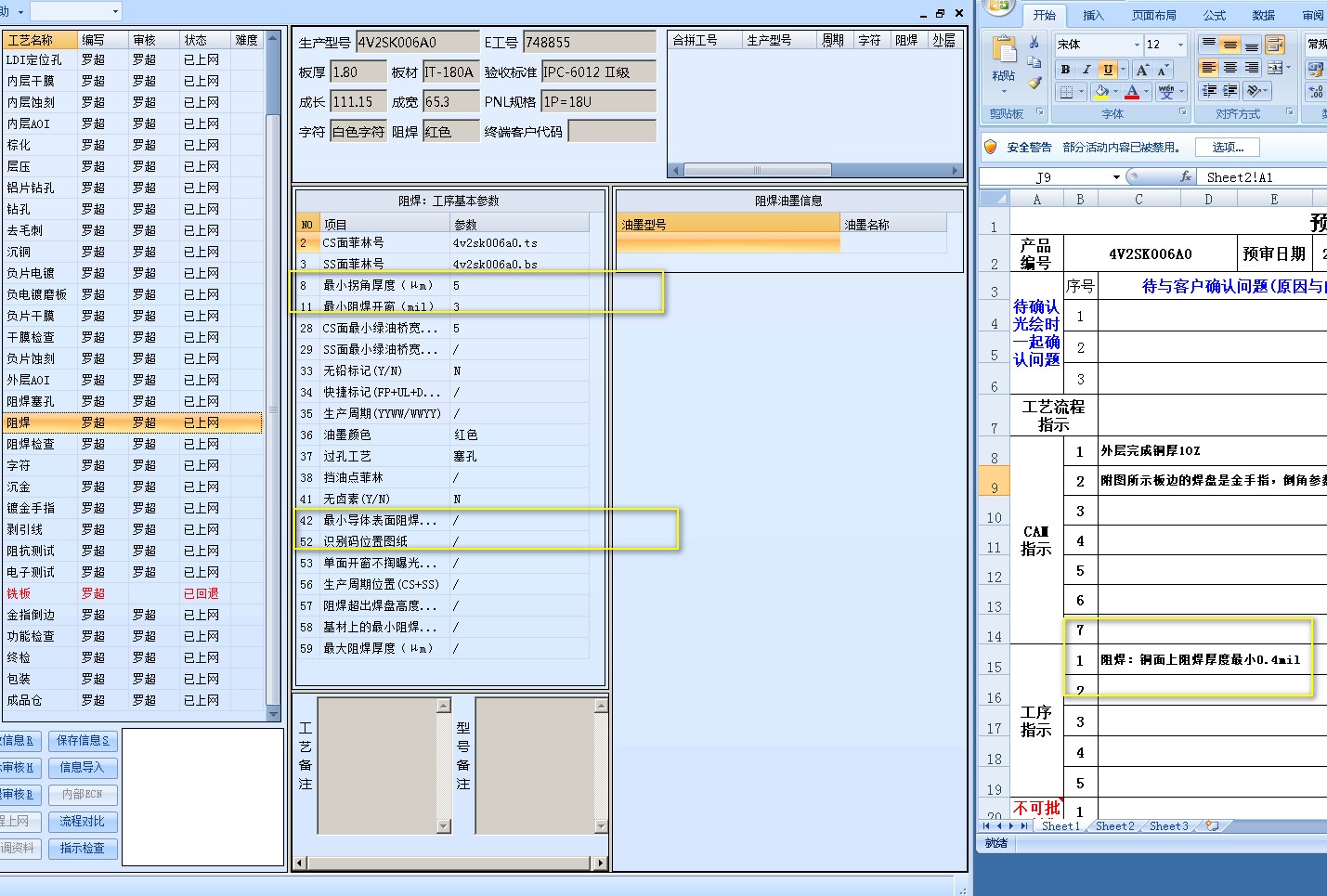Click the Paste clipboard icon in Excel
Viewport: 1327px width, 896px height.
pos(1003,50)
